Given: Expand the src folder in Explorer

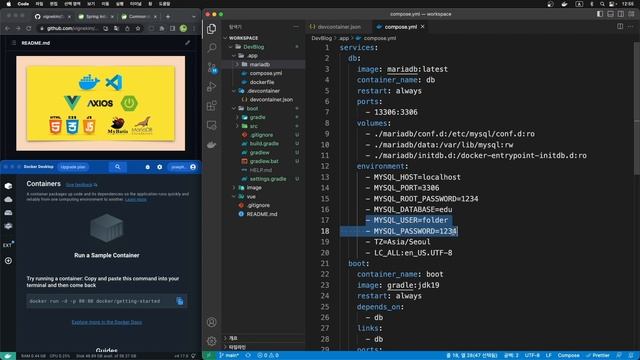Looking at the screenshot, I should (x=237, y=126).
